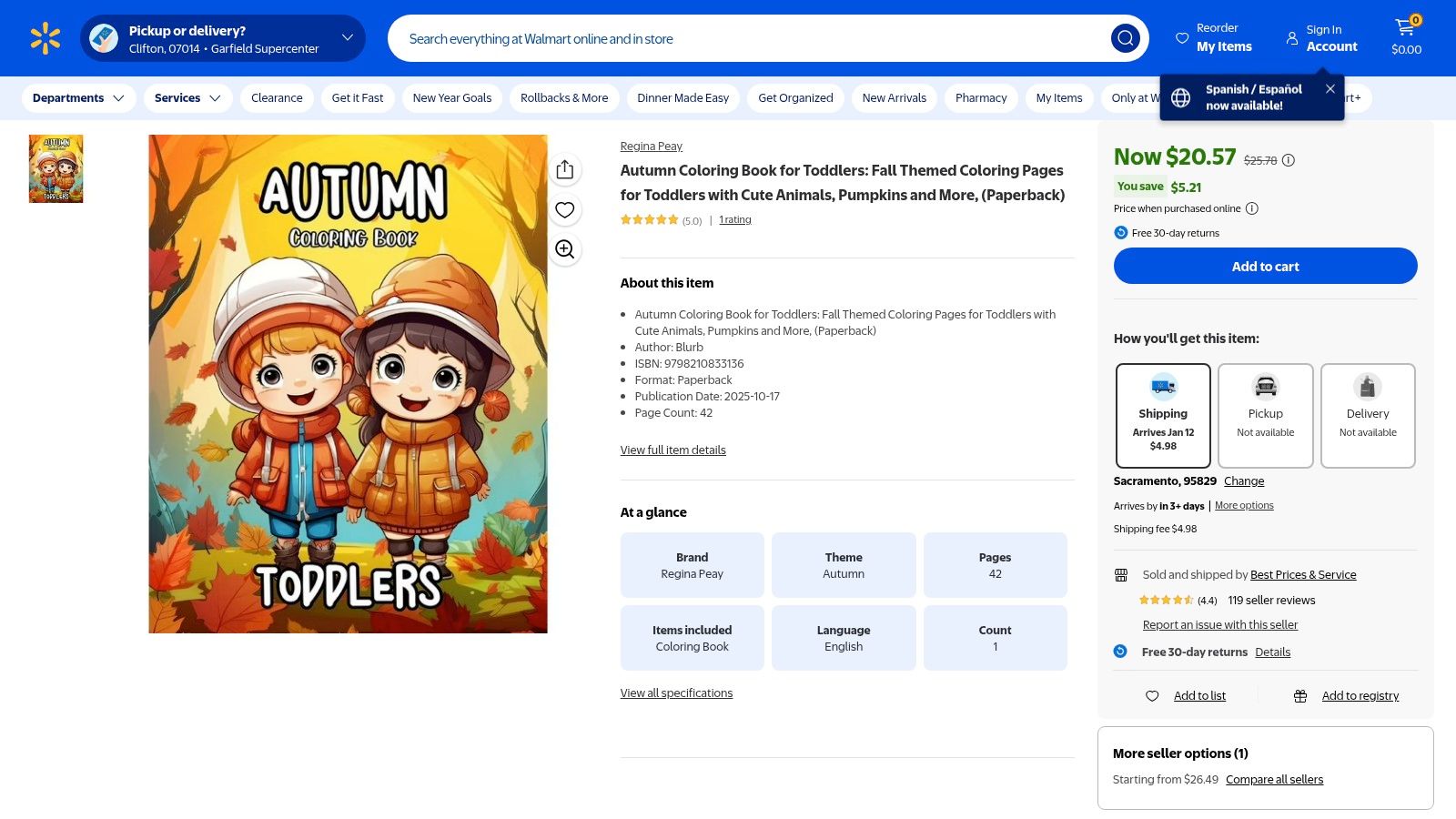Click the share icon beside book image
Viewport: 1456px width, 819px height.
(x=564, y=170)
